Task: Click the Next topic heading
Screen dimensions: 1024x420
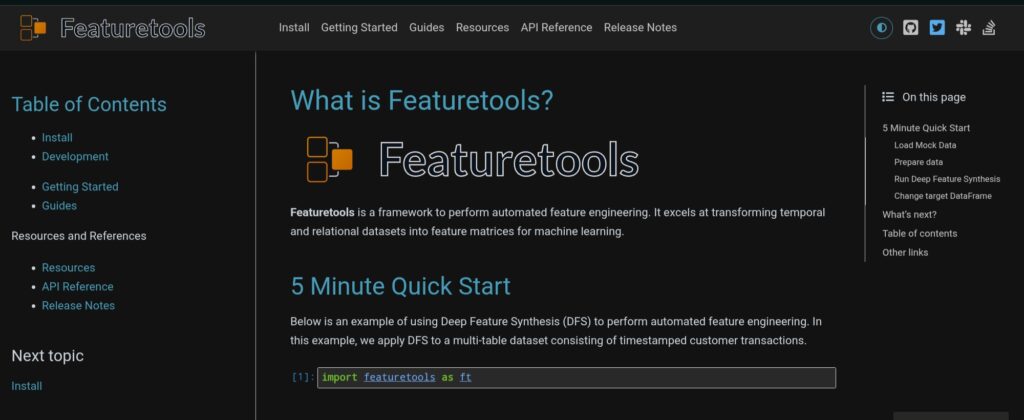Action: (48, 356)
